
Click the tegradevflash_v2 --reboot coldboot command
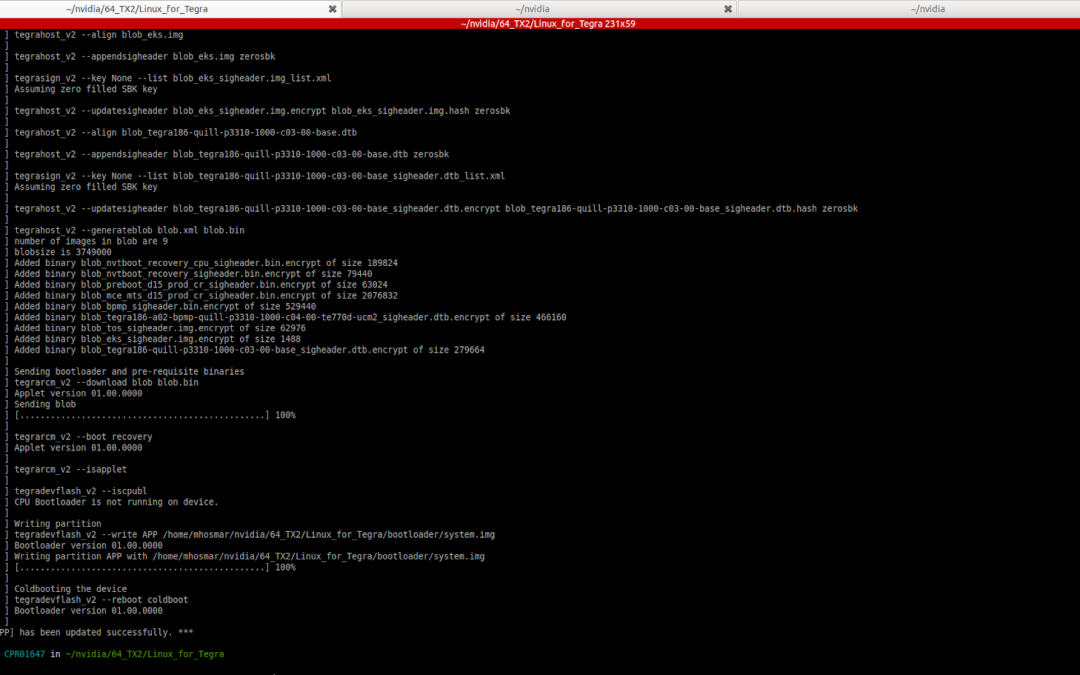point(101,600)
